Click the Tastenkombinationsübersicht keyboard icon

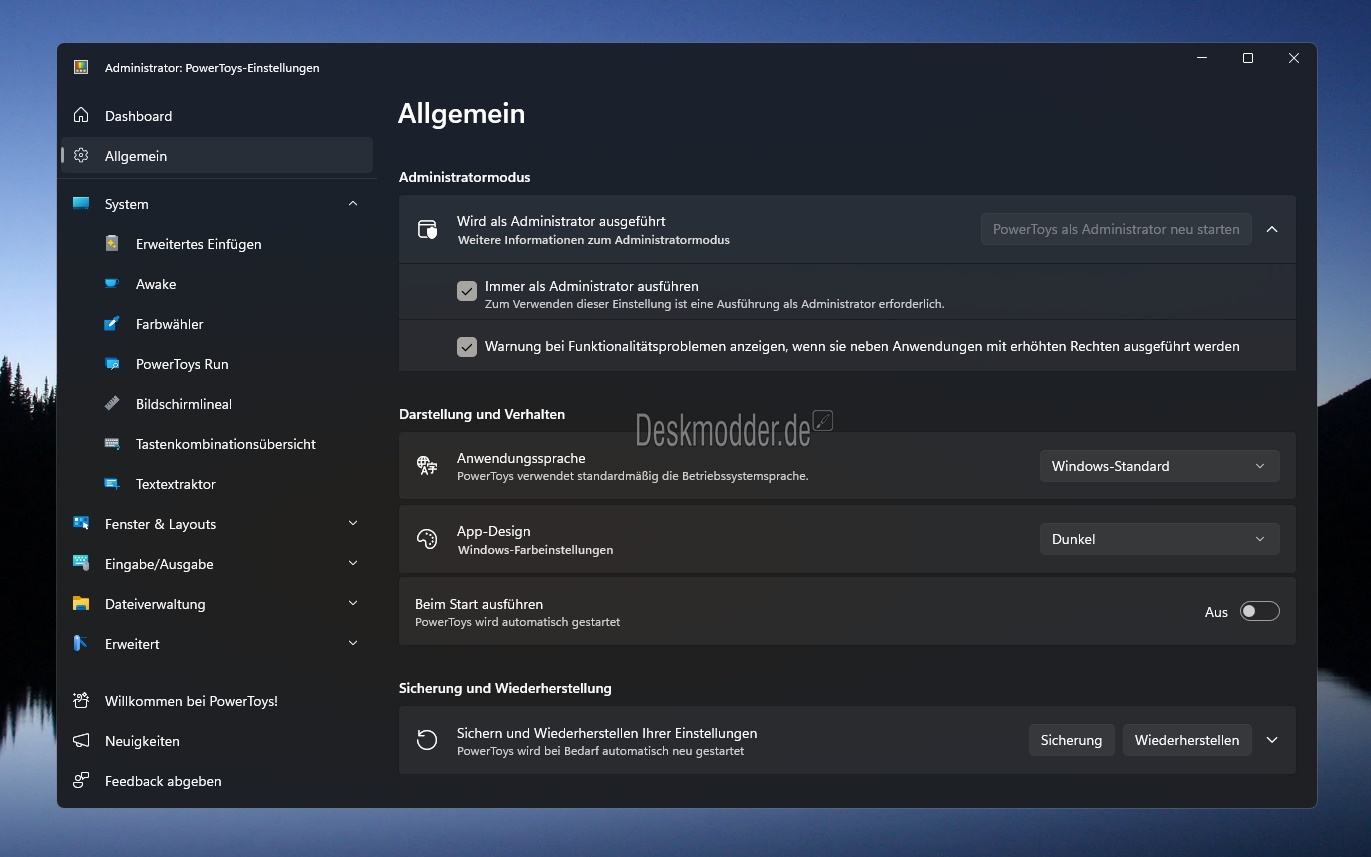pyautogui.click(x=113, y=444)
